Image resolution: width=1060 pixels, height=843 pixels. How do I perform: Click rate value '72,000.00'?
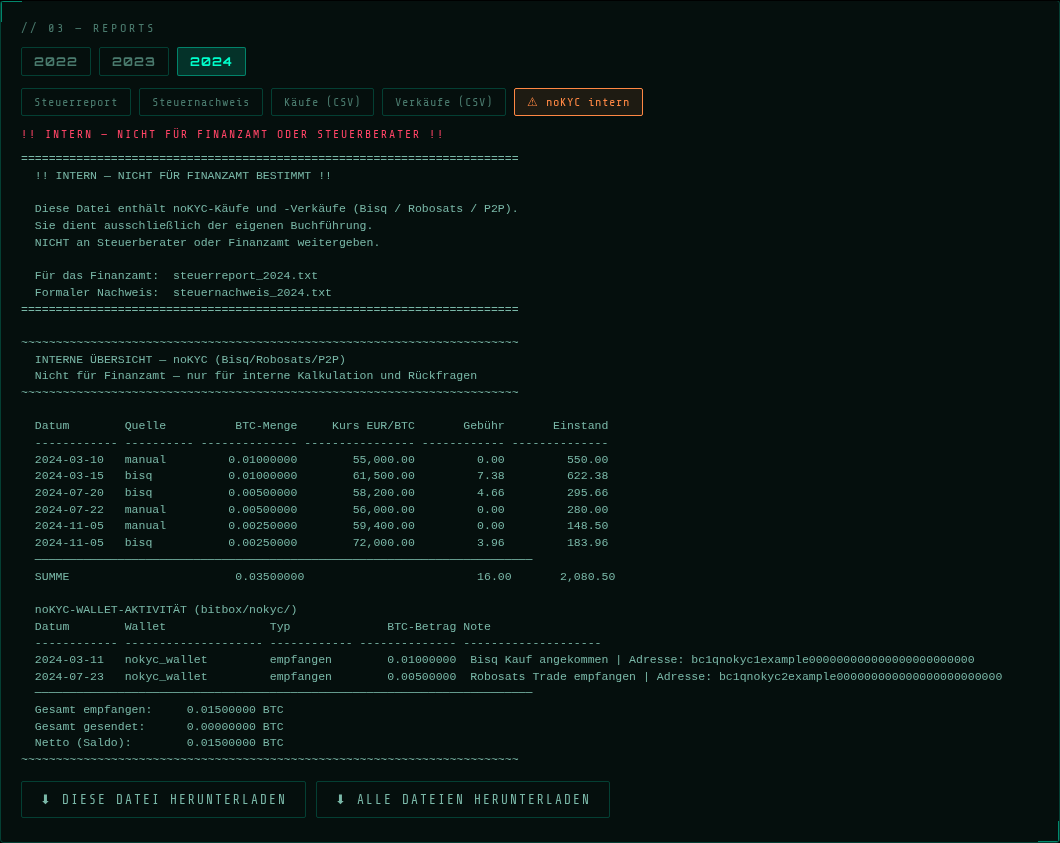tap(383, 543)
